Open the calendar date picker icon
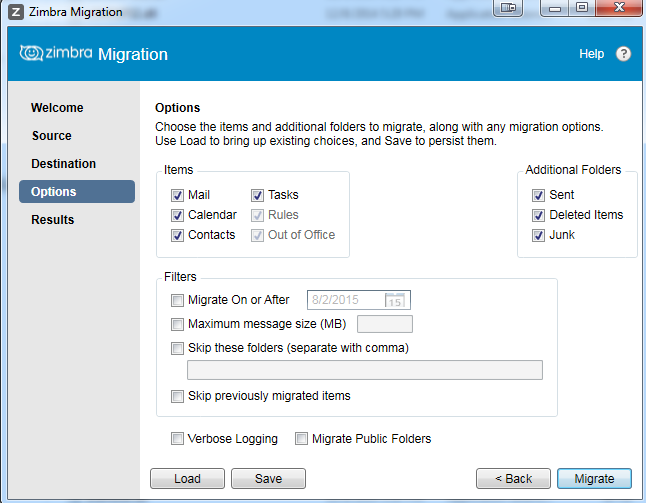Screen dimensions: 646x503 396,300
